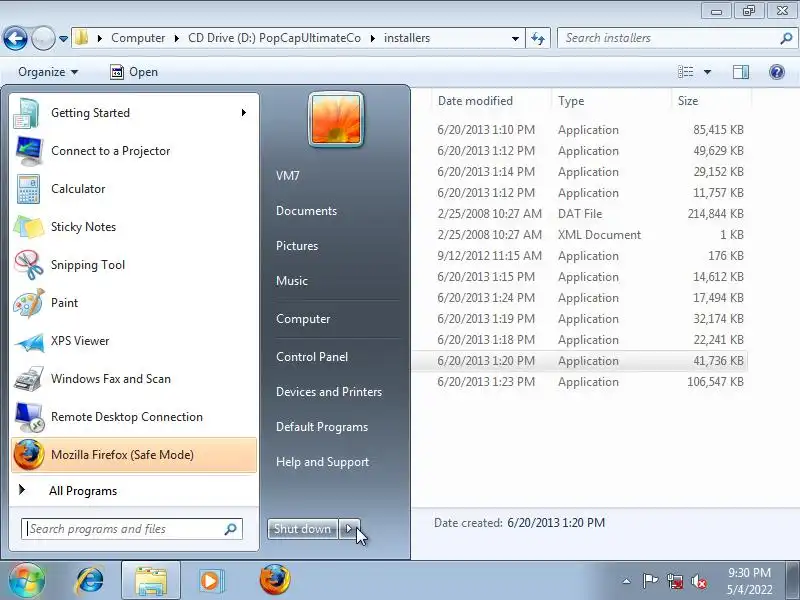Toggle the preview pane

(x=741, y=72)
